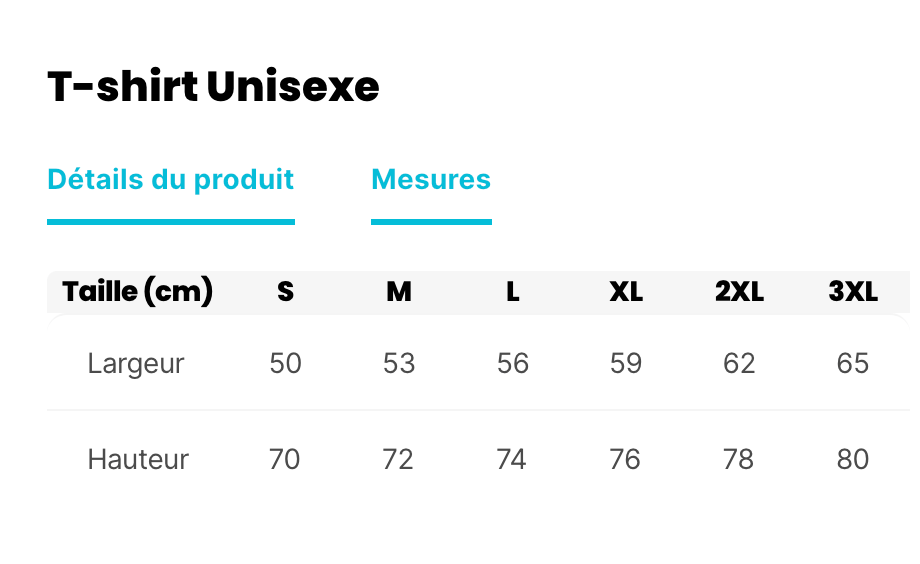Select the Largeur value 65
Viewport: 920px width, 564px height.
853,363
